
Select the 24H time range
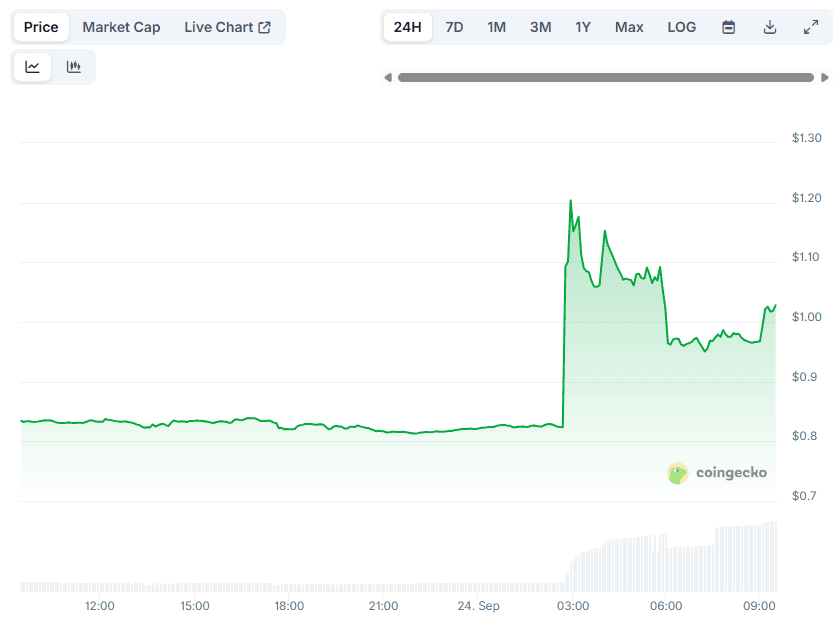click(x=408, y=27)
